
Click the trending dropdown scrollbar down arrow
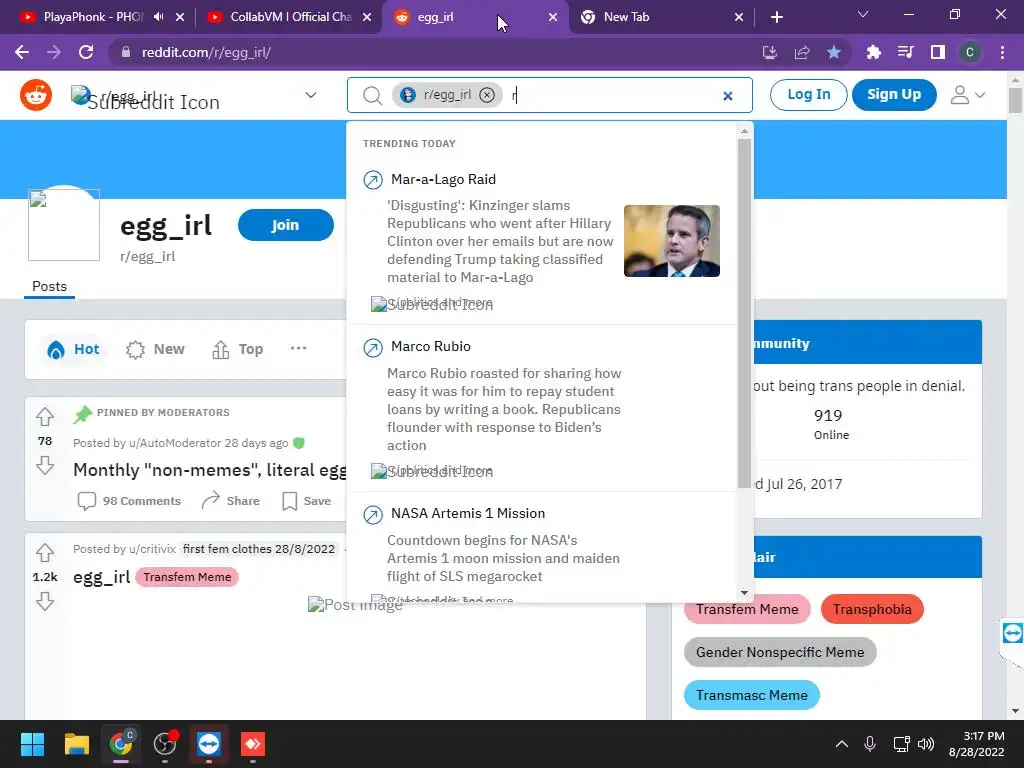click(x=744, y=593)
